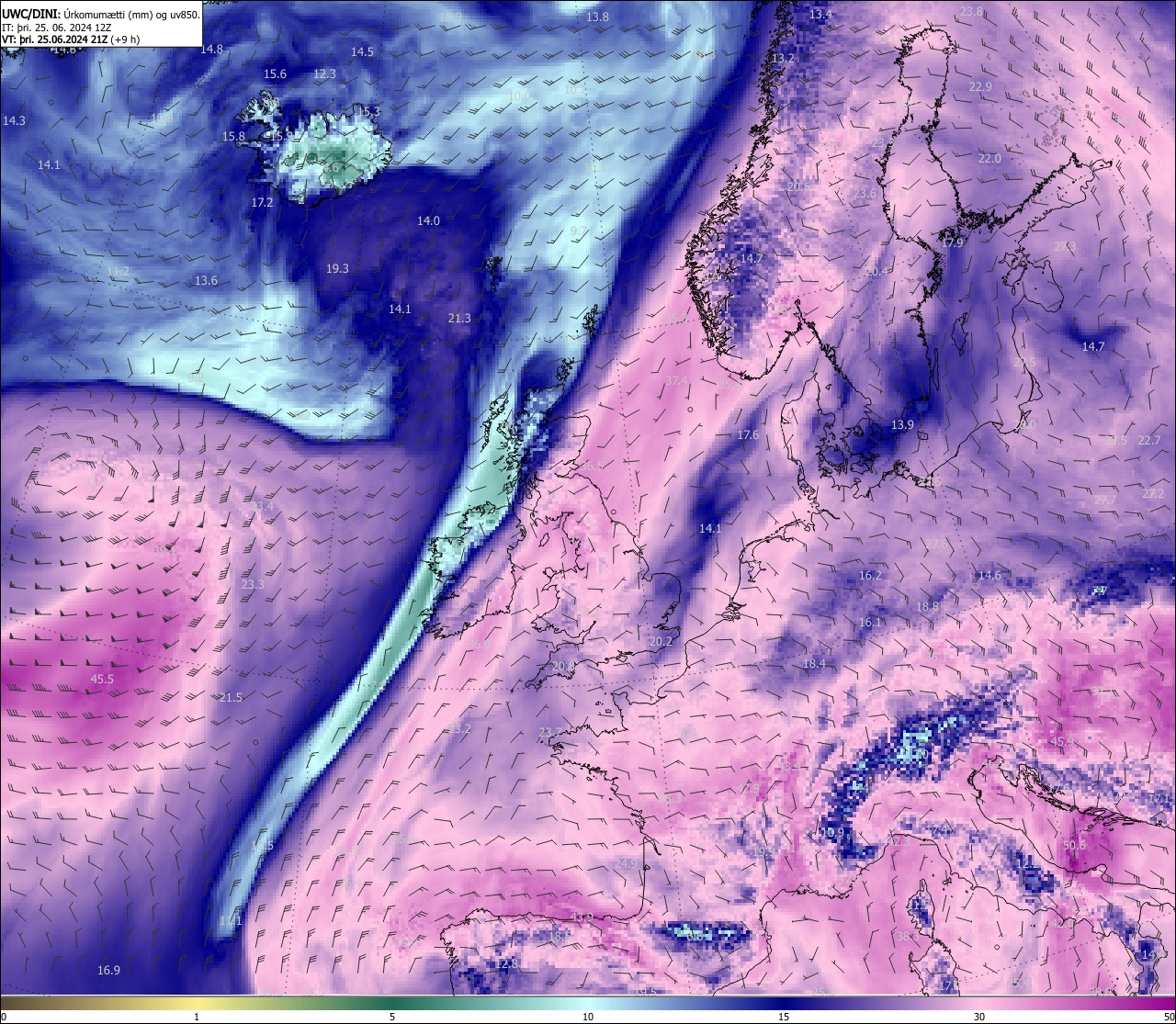Click the 27.2 value label
1176x1024 pixels.
[x=1153, y=494]
